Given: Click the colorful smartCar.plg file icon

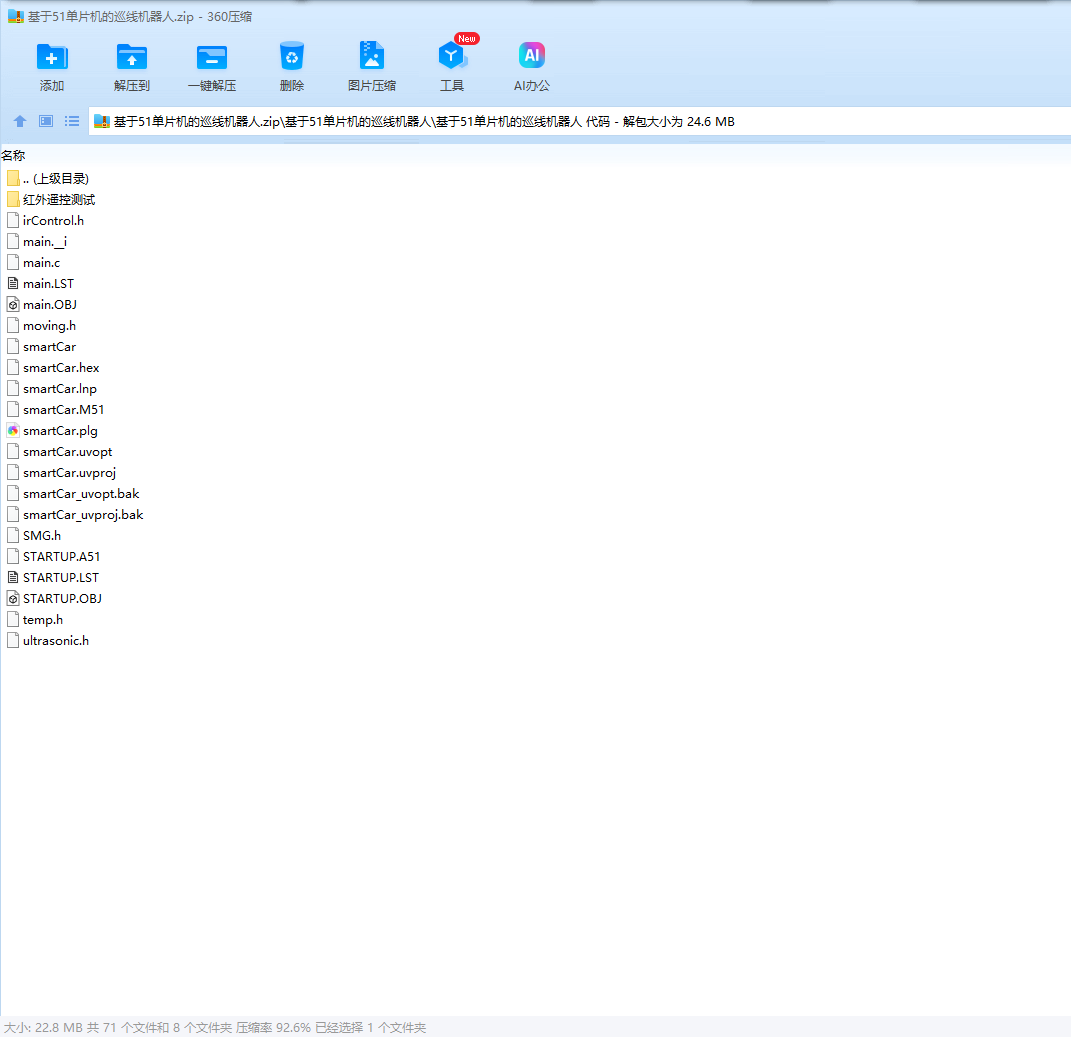Looking at the screenshot, I should (13, 430).
